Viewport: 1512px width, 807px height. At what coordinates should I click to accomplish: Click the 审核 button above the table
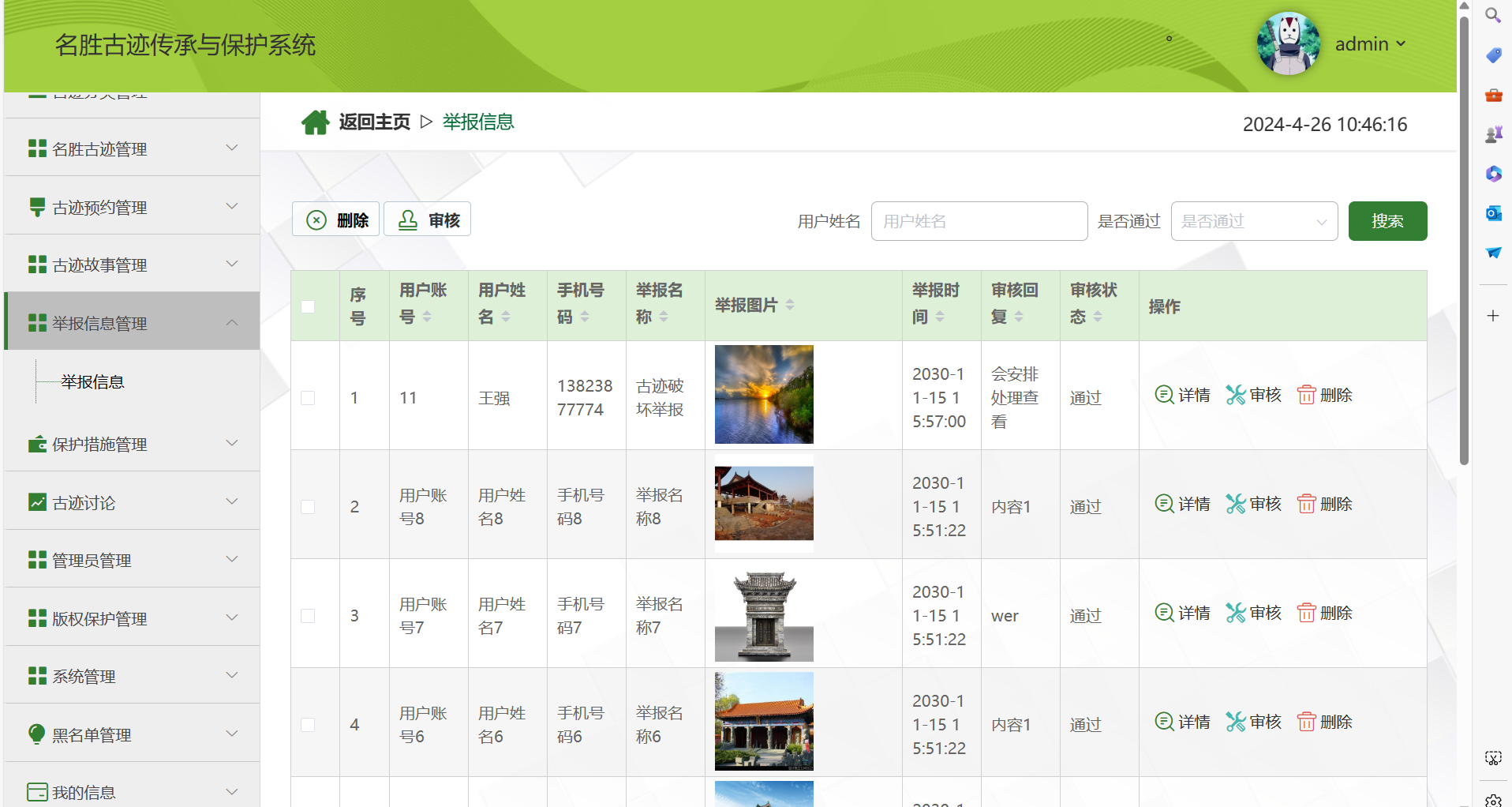[x=427, y=220]
